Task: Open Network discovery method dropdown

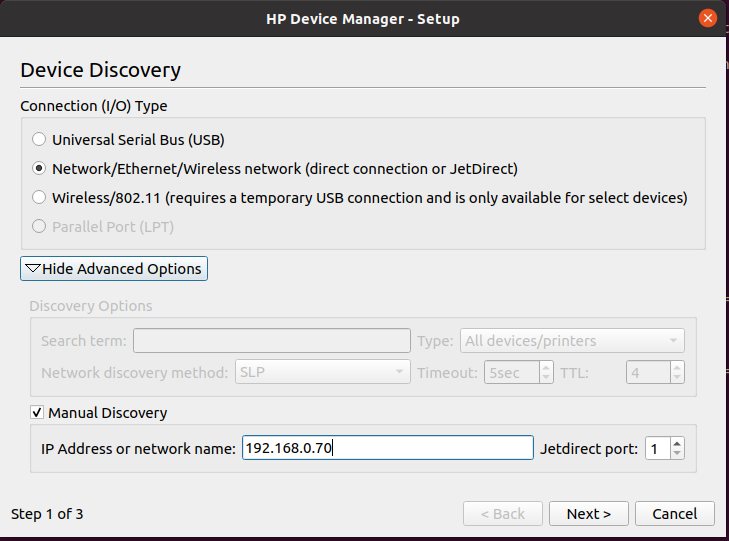Action: pyautogui.click(x=322, y=373)
